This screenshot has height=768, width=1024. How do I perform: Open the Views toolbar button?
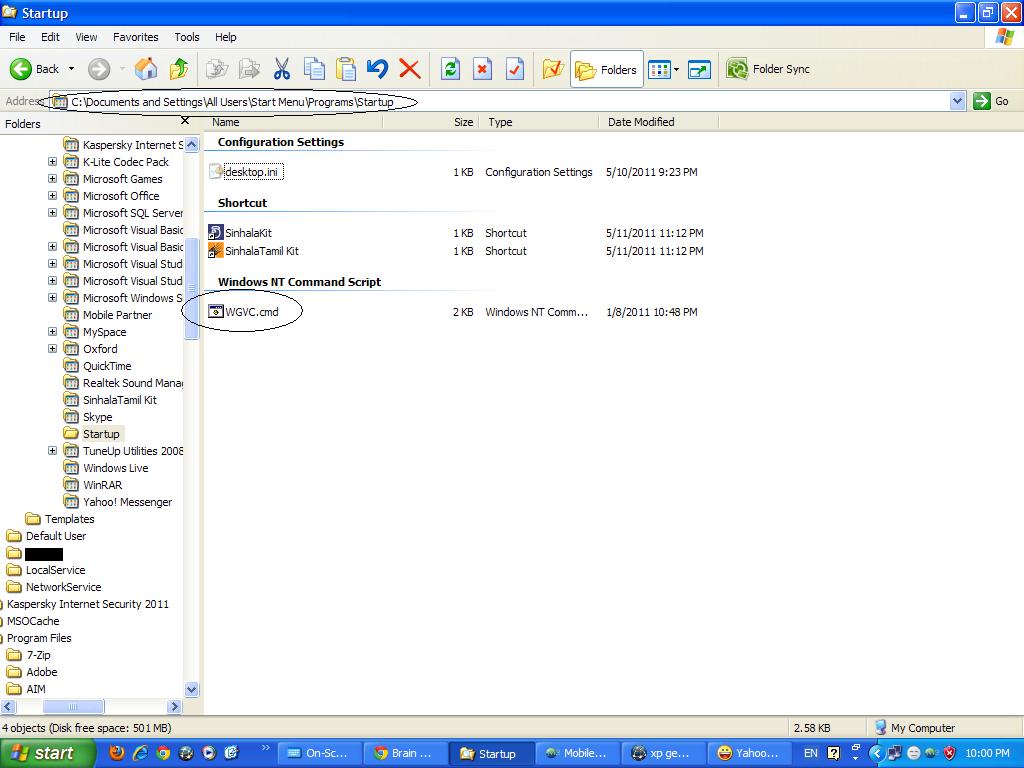(659, 69)
